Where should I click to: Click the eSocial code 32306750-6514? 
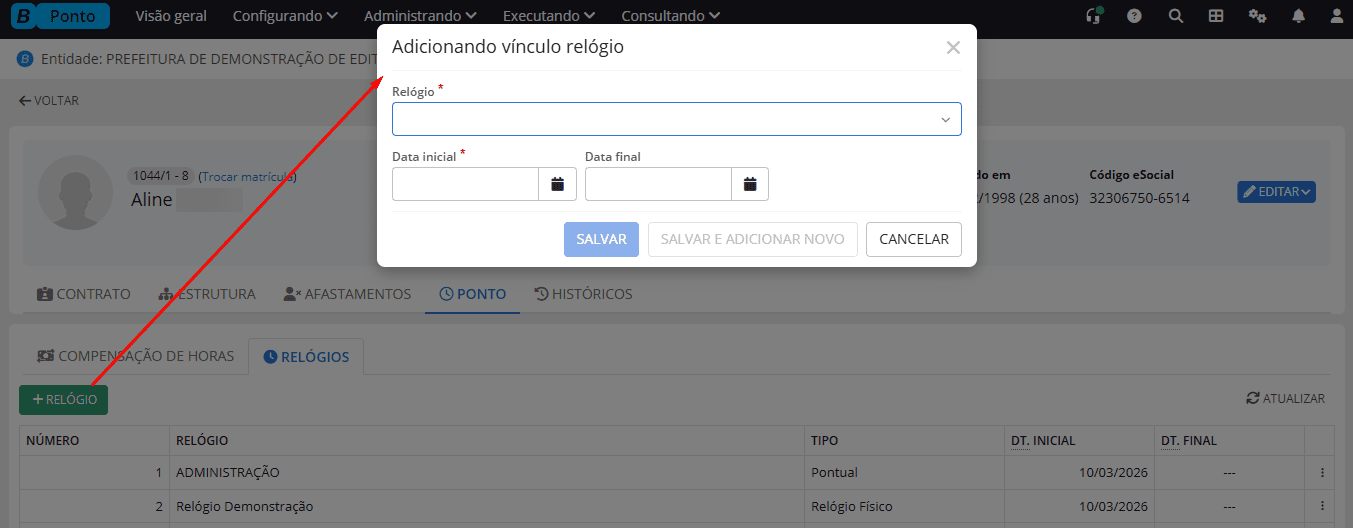pos(1140,198)
